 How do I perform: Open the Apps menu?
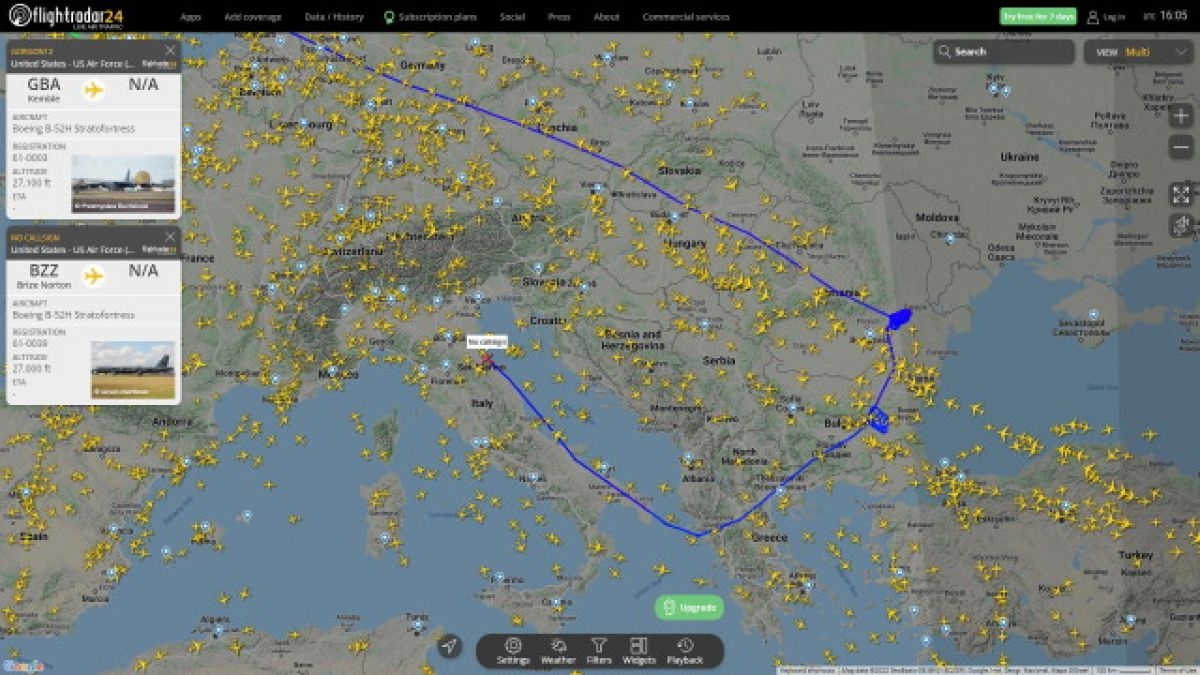190,17
